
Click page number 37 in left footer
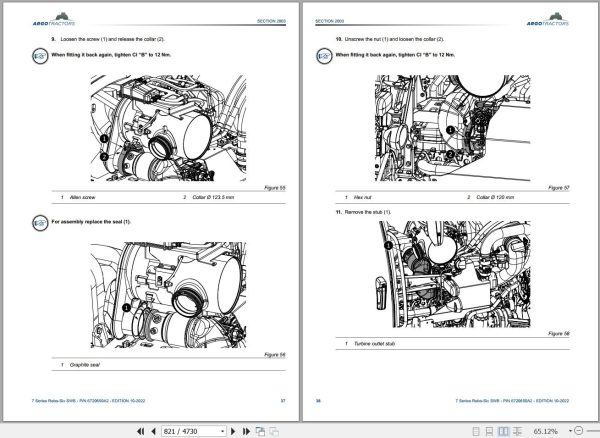(x=283, y=401)
